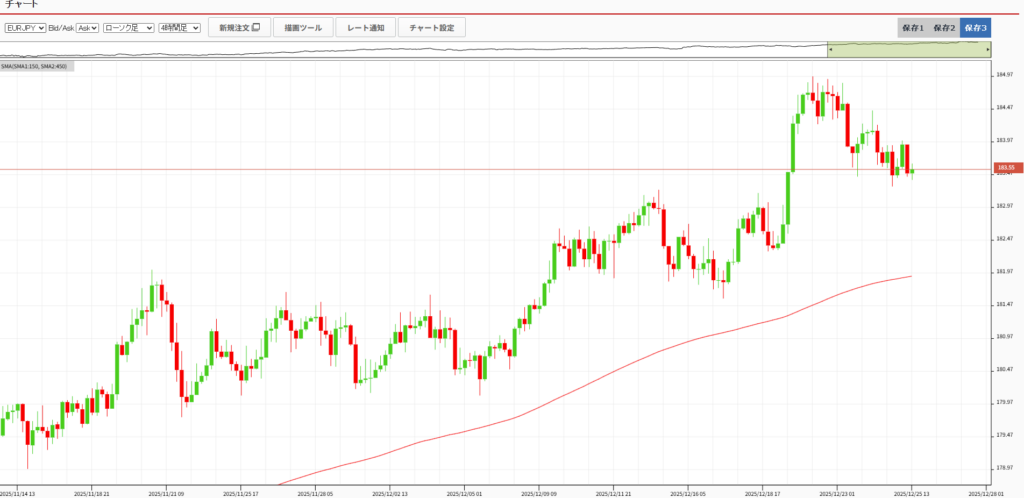This screenshot has width=1024, height=498.
Task: Switch to the 保存2 saved layout tab
Action: (x=944, y=28)
